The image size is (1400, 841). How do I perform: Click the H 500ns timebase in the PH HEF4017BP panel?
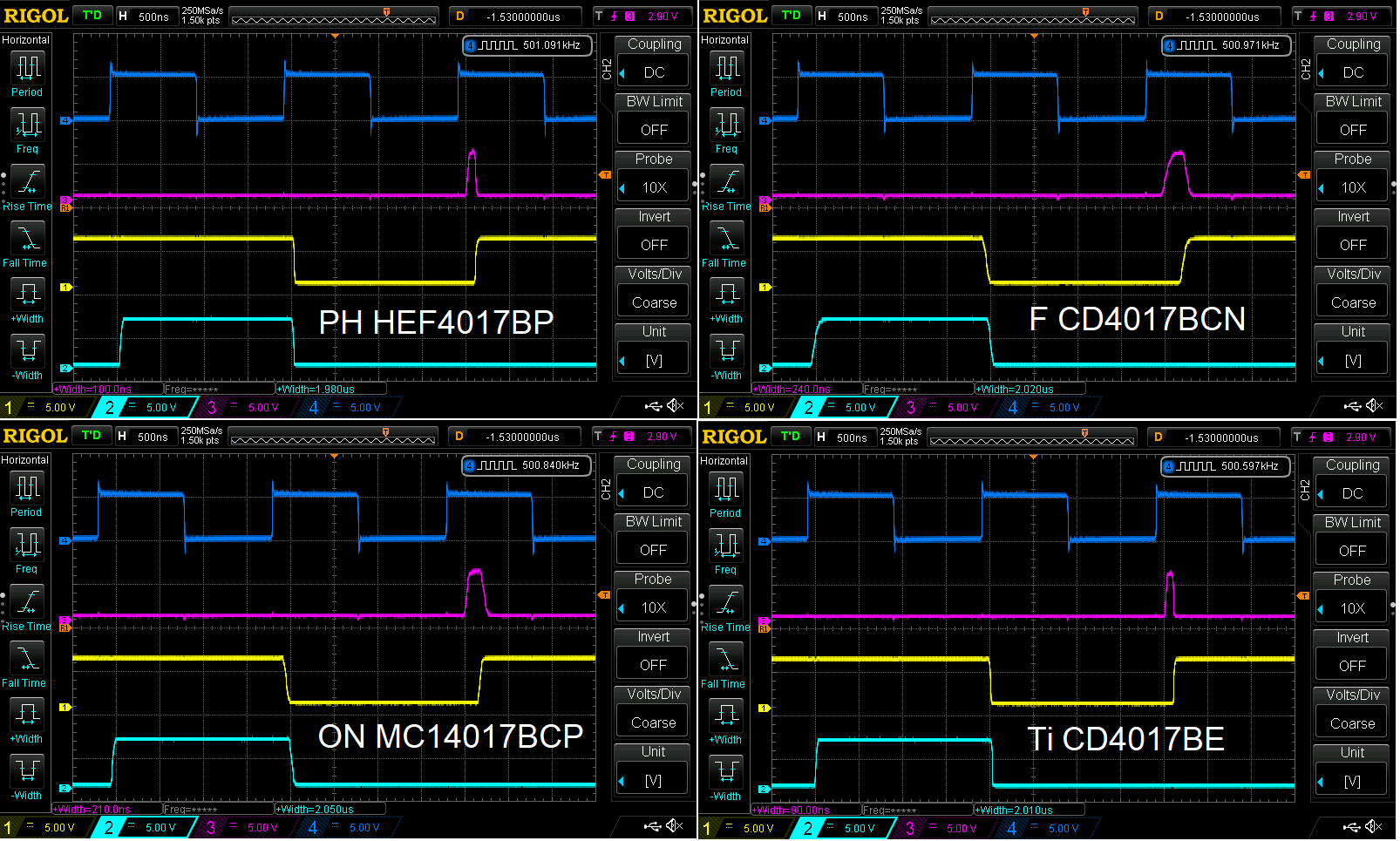[146, 16]
